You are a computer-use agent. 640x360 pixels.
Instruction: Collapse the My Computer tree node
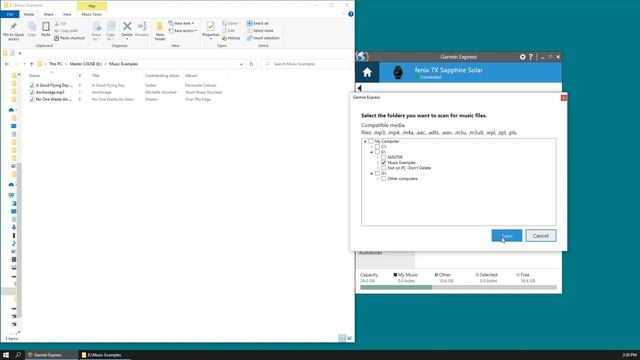tap(365, 141)
